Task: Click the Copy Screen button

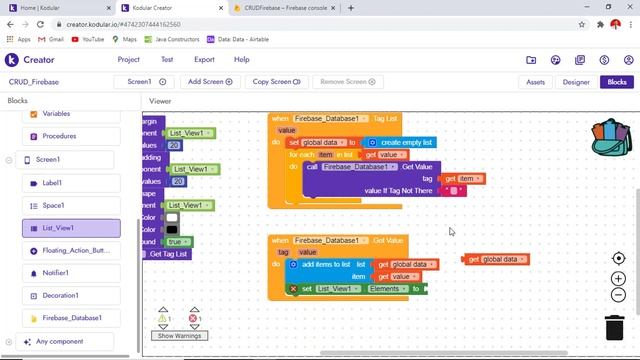Action: pos(276,82)
